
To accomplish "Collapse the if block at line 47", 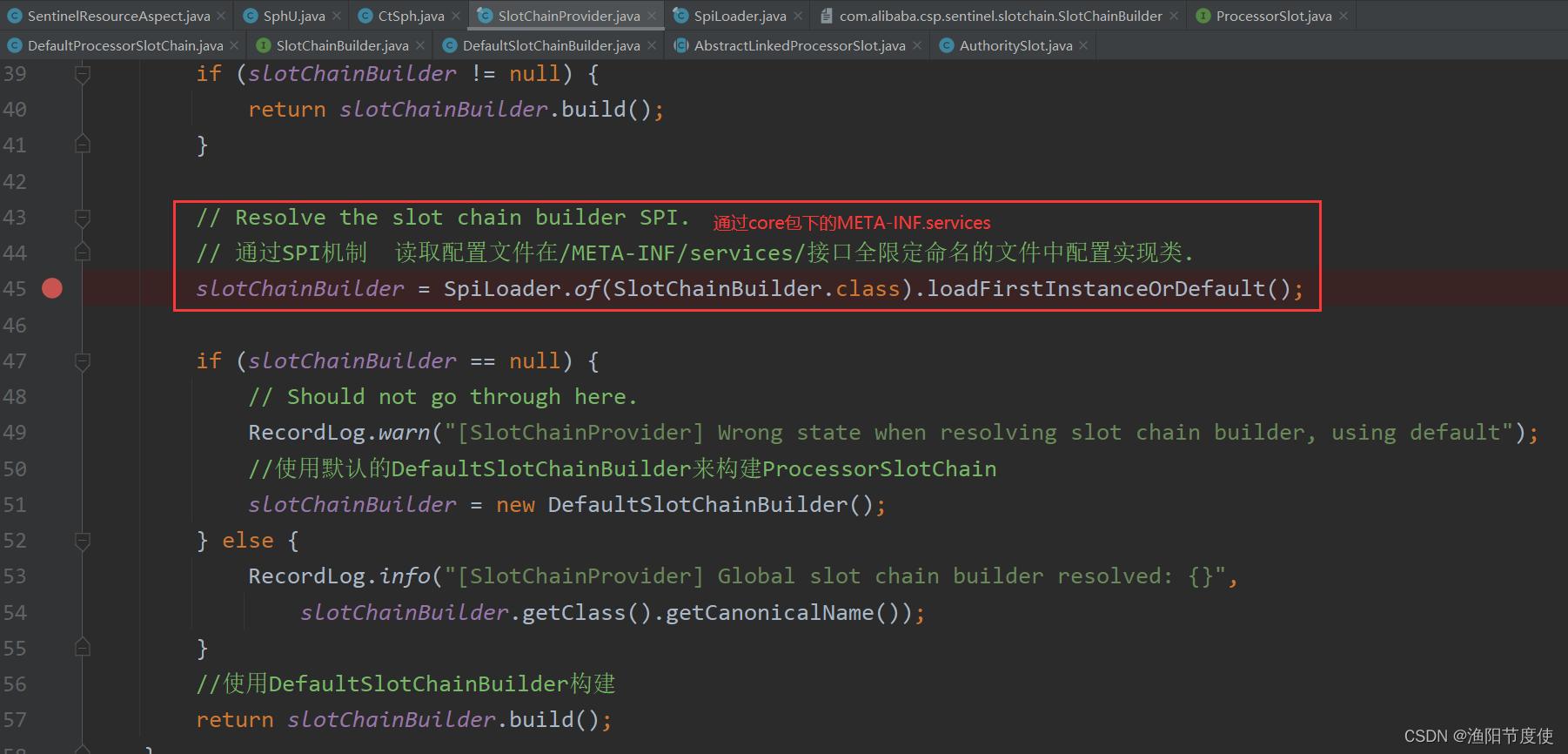I will click(x=83, y=361).
